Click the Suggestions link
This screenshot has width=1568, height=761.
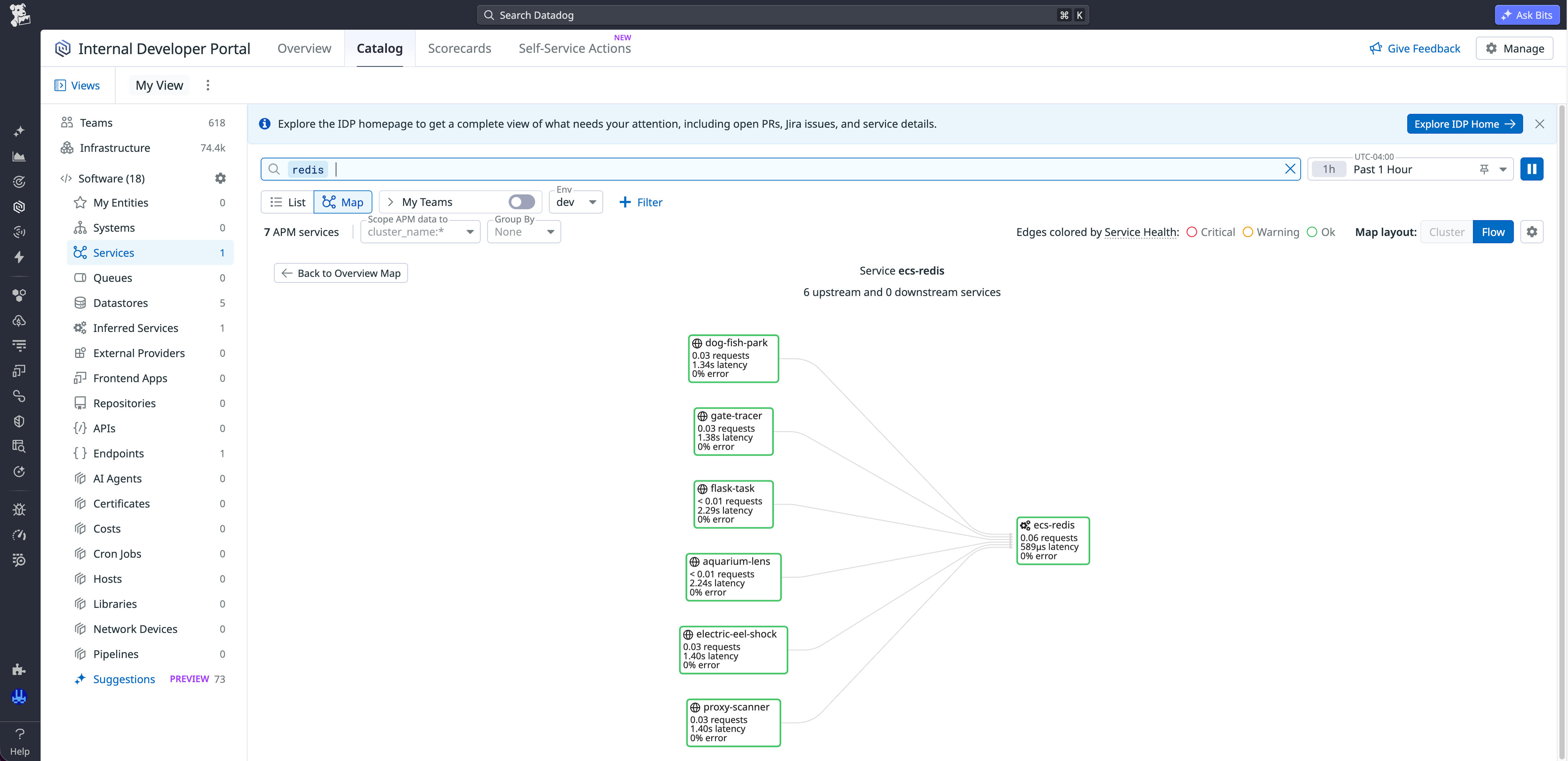coord(123,679)
